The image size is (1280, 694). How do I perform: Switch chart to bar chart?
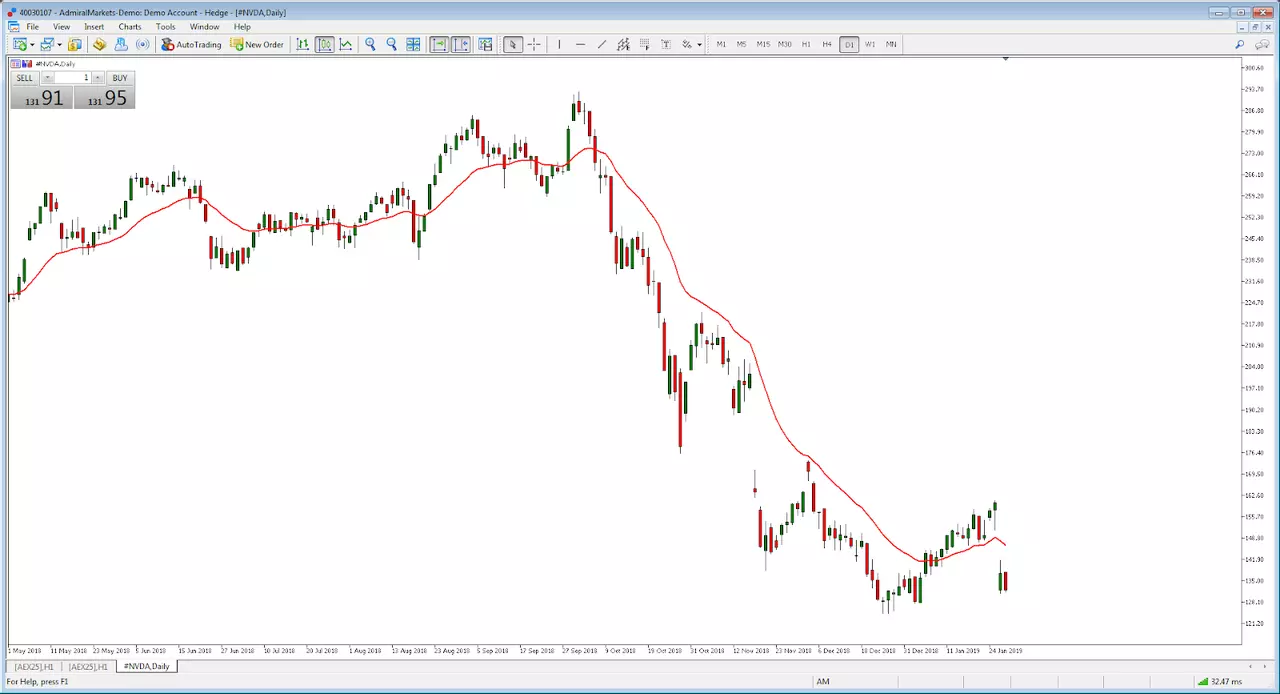[303, 44]
